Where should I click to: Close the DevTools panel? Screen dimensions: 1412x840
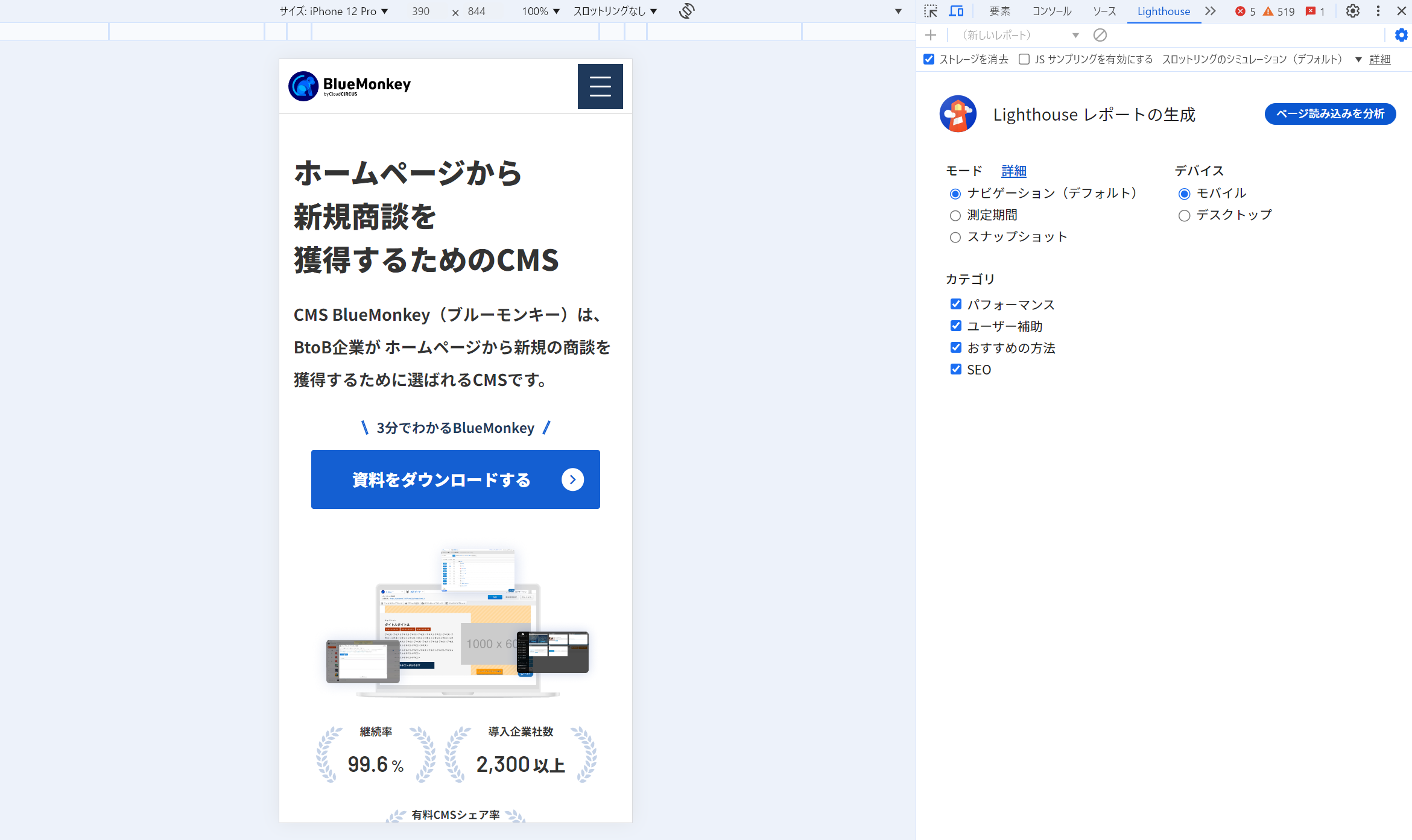click(x=1402, y=11)
